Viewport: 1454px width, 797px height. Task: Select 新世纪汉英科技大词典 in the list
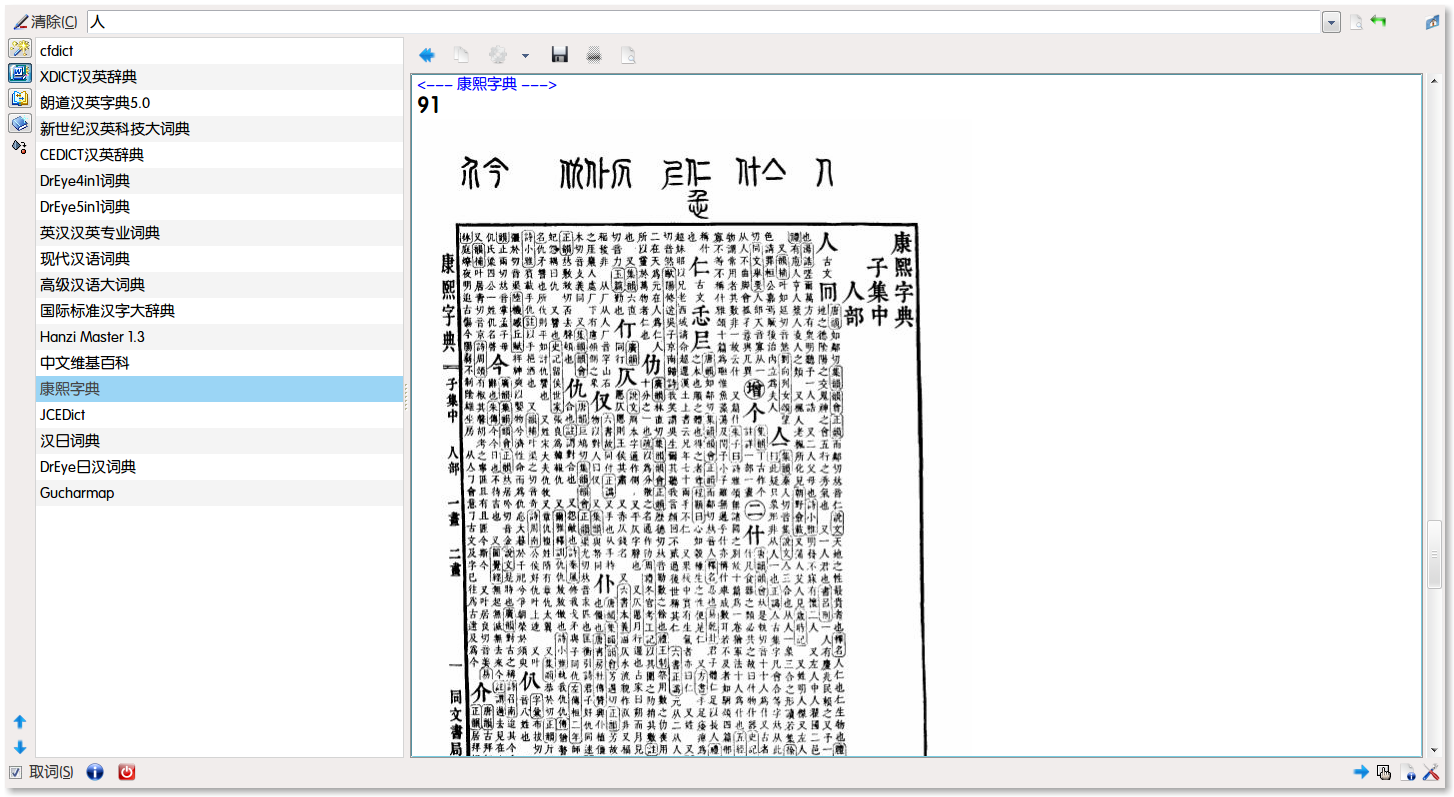tap(220, 129)
